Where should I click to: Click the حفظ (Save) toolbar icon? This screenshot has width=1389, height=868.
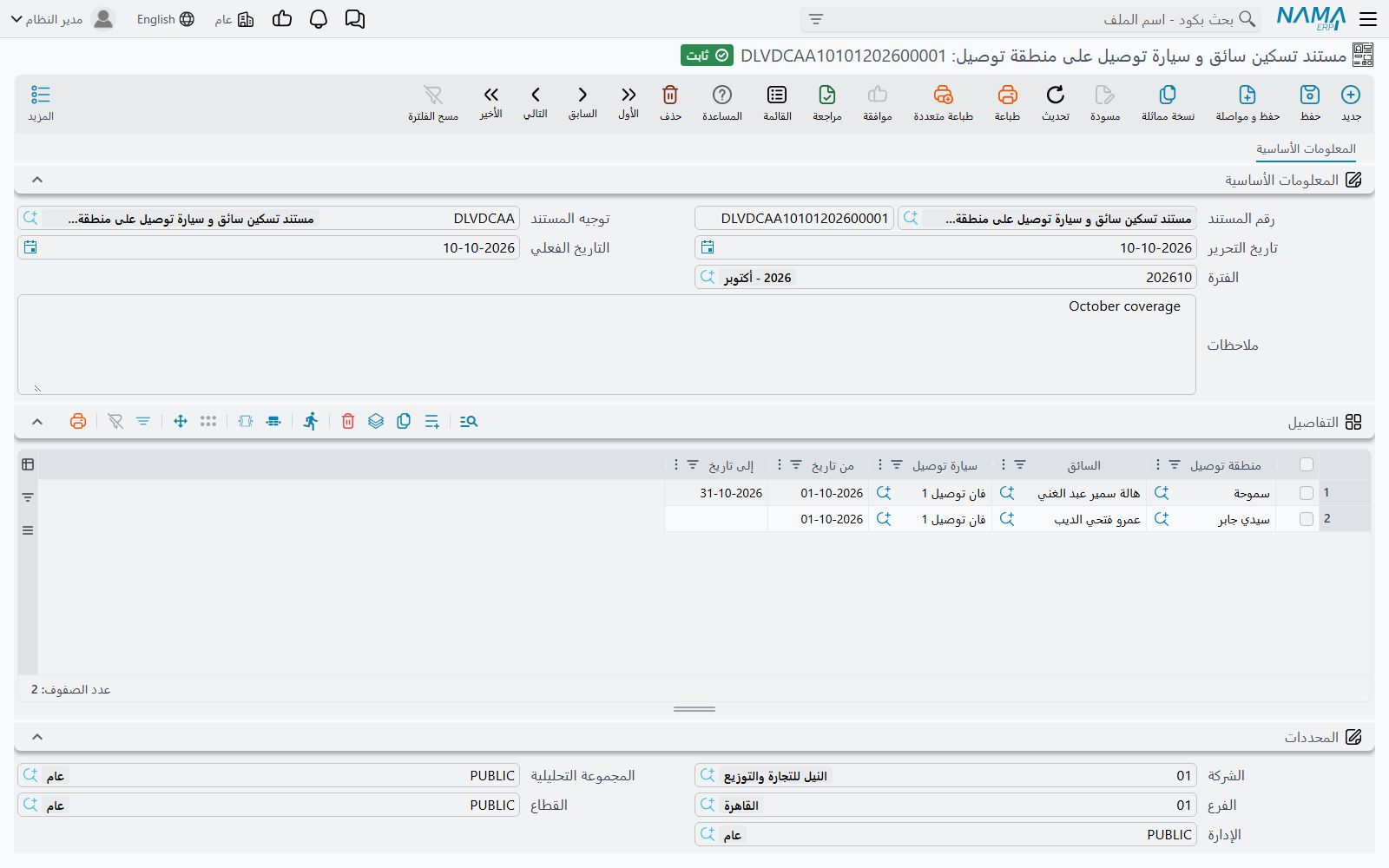(1310, 95)
